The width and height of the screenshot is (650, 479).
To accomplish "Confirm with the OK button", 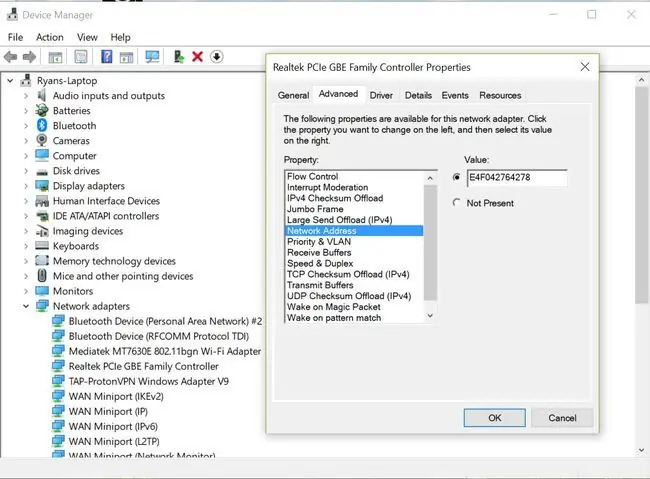I will 495,418.
